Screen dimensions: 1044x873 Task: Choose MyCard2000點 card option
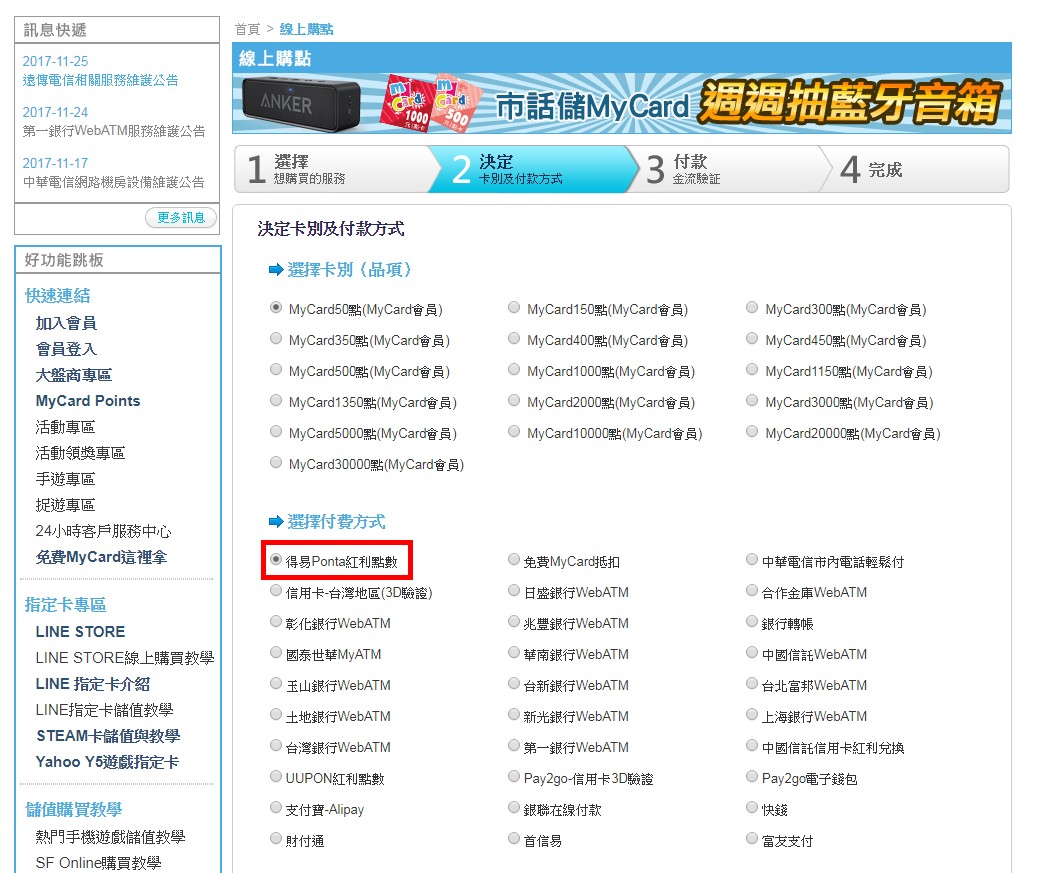pos(514,400)
